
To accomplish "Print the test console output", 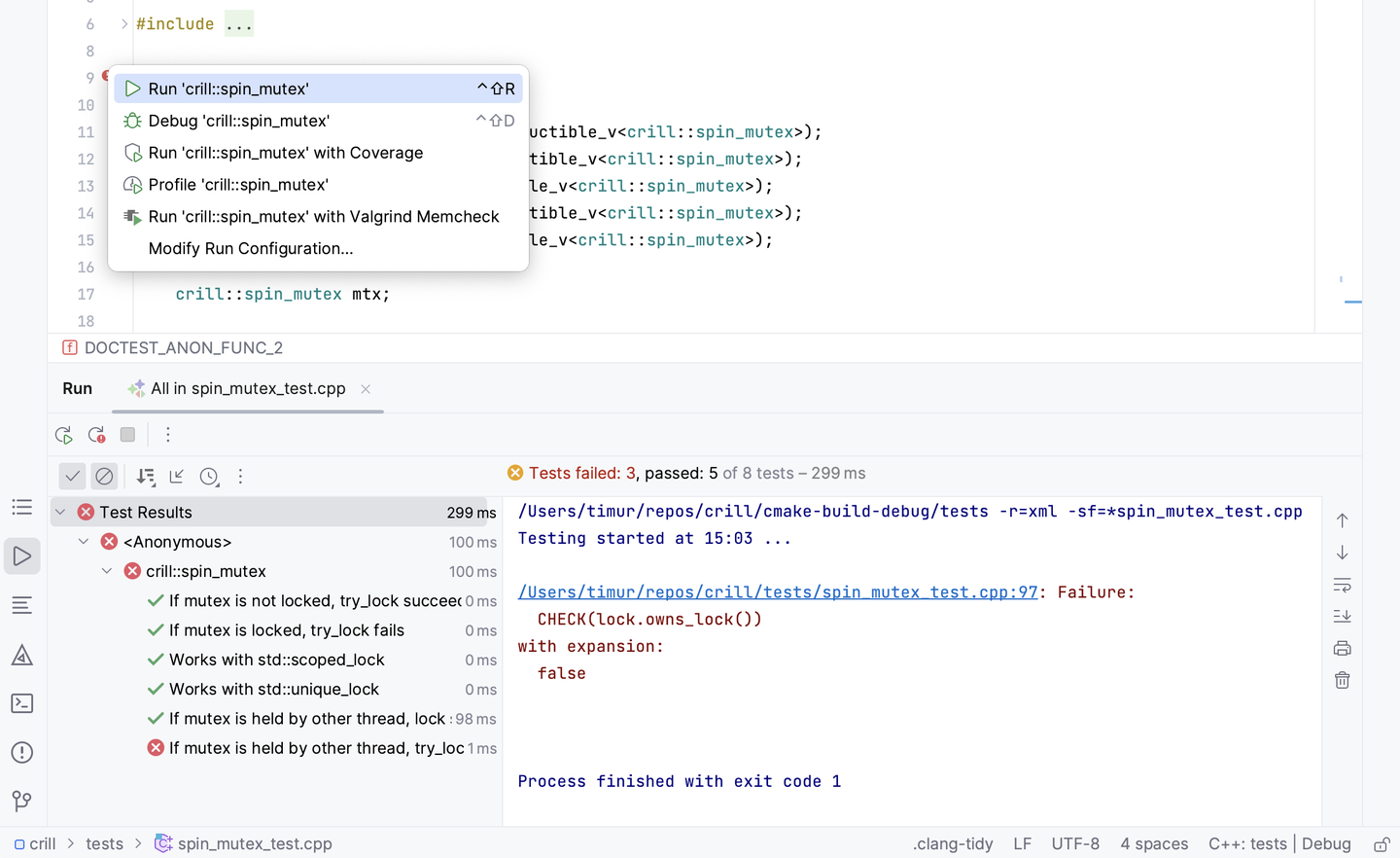I will point(1342,648).
